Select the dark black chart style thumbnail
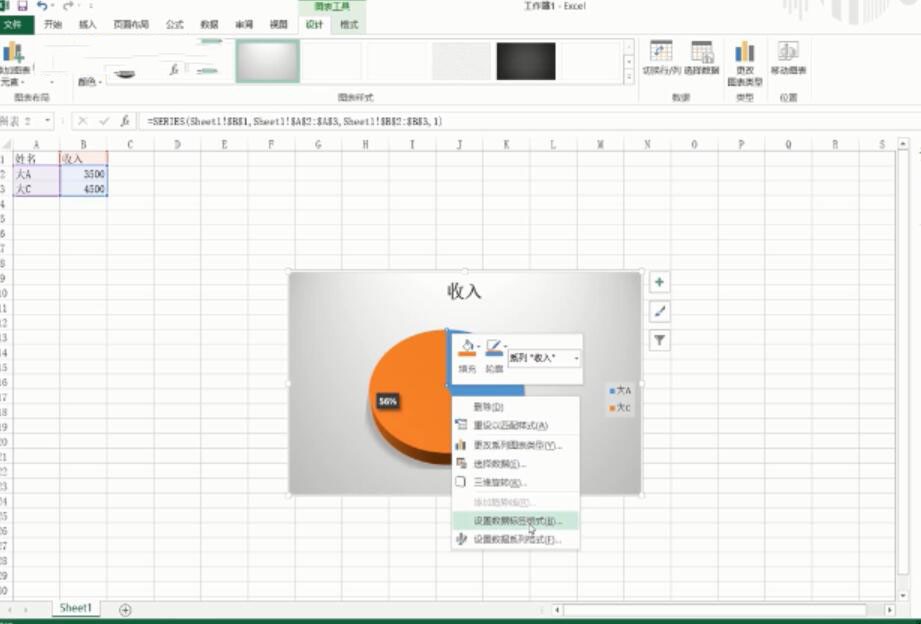Viewport: 921px width, 624px height. (x=525, y=61)
